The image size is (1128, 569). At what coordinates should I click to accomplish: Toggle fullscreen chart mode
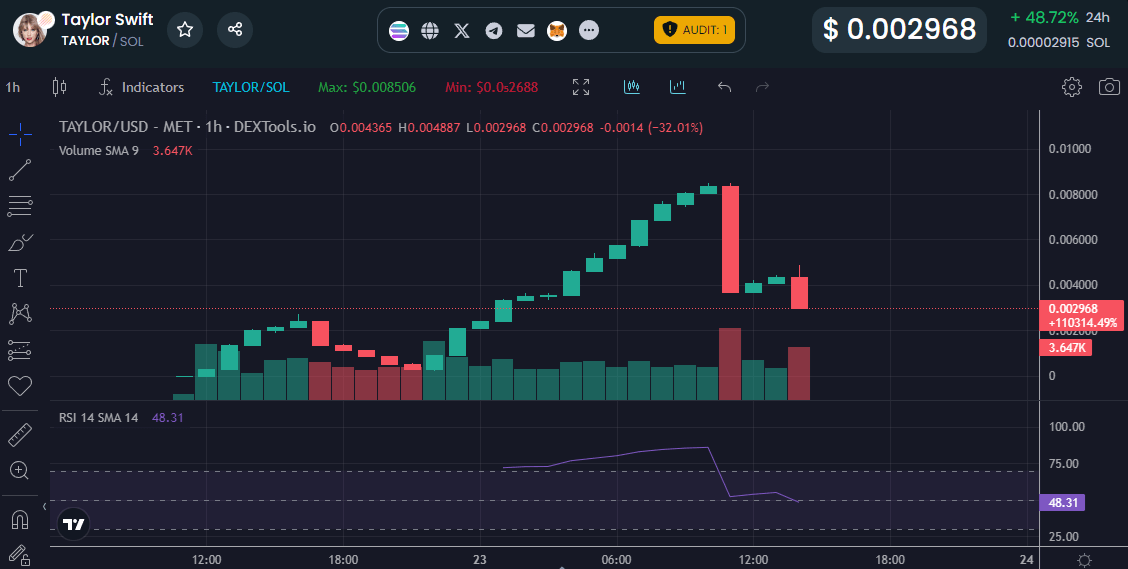pos(581,87)
